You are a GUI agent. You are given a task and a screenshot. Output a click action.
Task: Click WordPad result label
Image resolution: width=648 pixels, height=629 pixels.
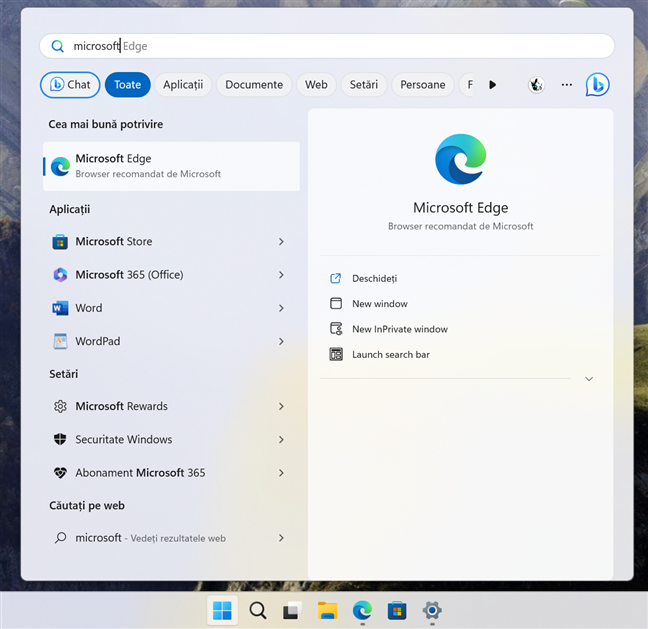coord(98,341)
